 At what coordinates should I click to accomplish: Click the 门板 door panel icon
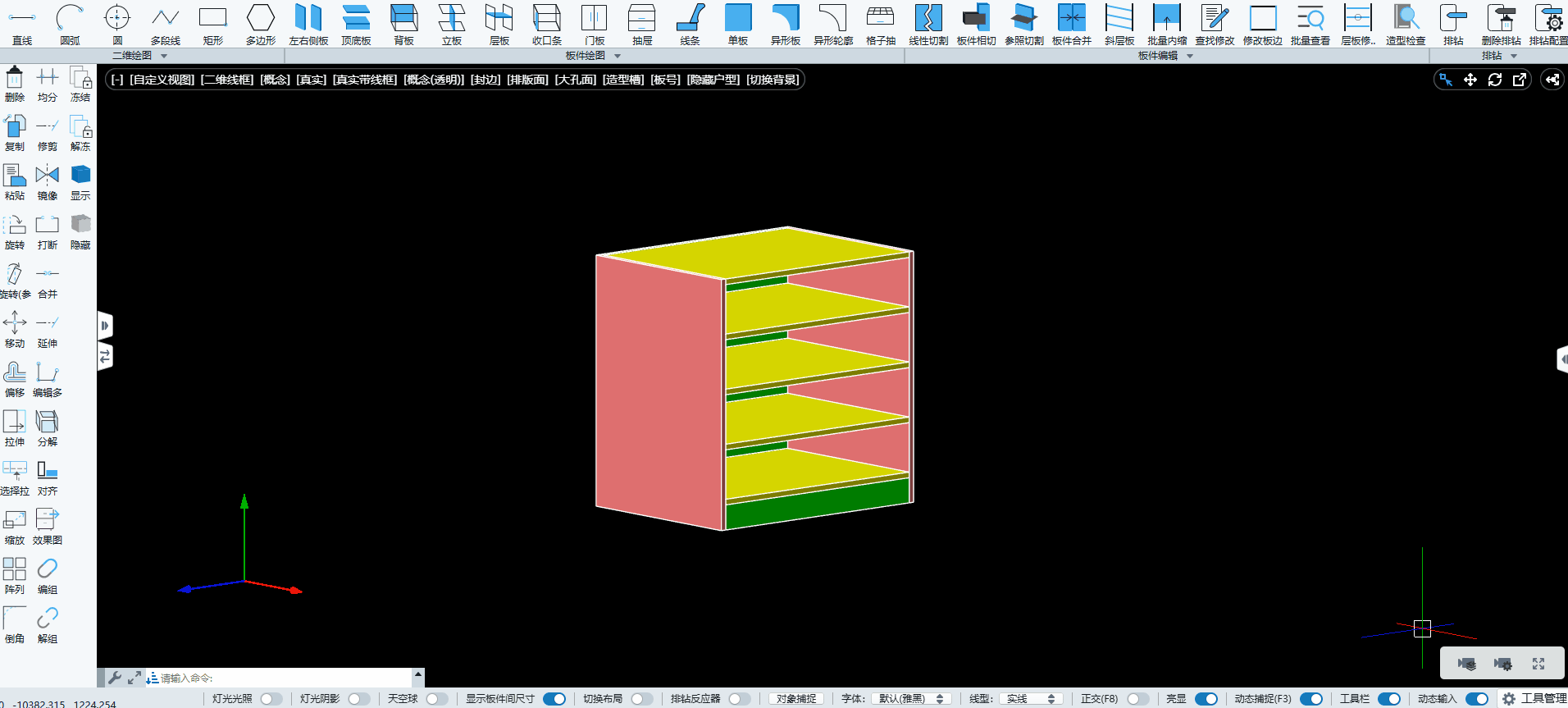594,24
